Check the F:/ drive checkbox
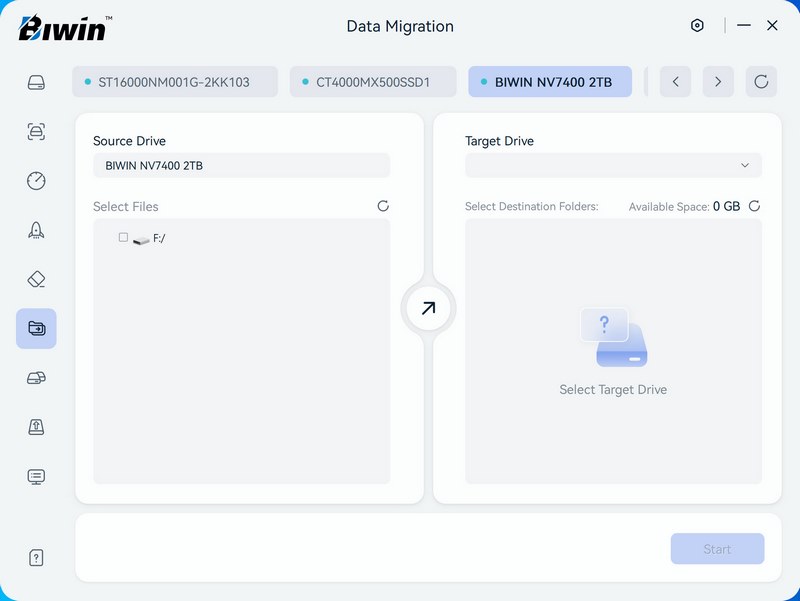Image resolution: width=800 pixels, height=601 pixels. 123,238
